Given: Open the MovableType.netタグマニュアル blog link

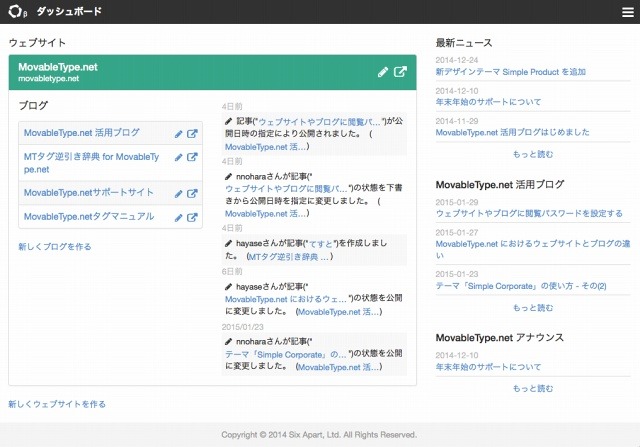Looking at the screenshot, I should pos(89,216).
